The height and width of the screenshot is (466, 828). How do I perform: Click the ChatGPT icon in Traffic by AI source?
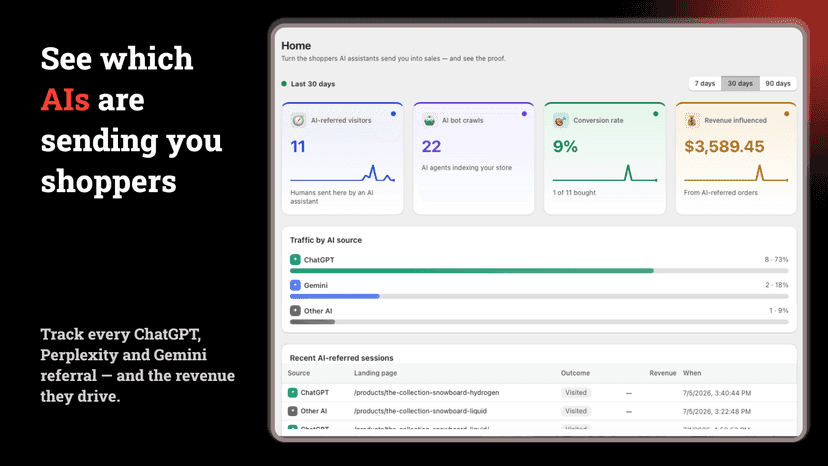[295, 259]
